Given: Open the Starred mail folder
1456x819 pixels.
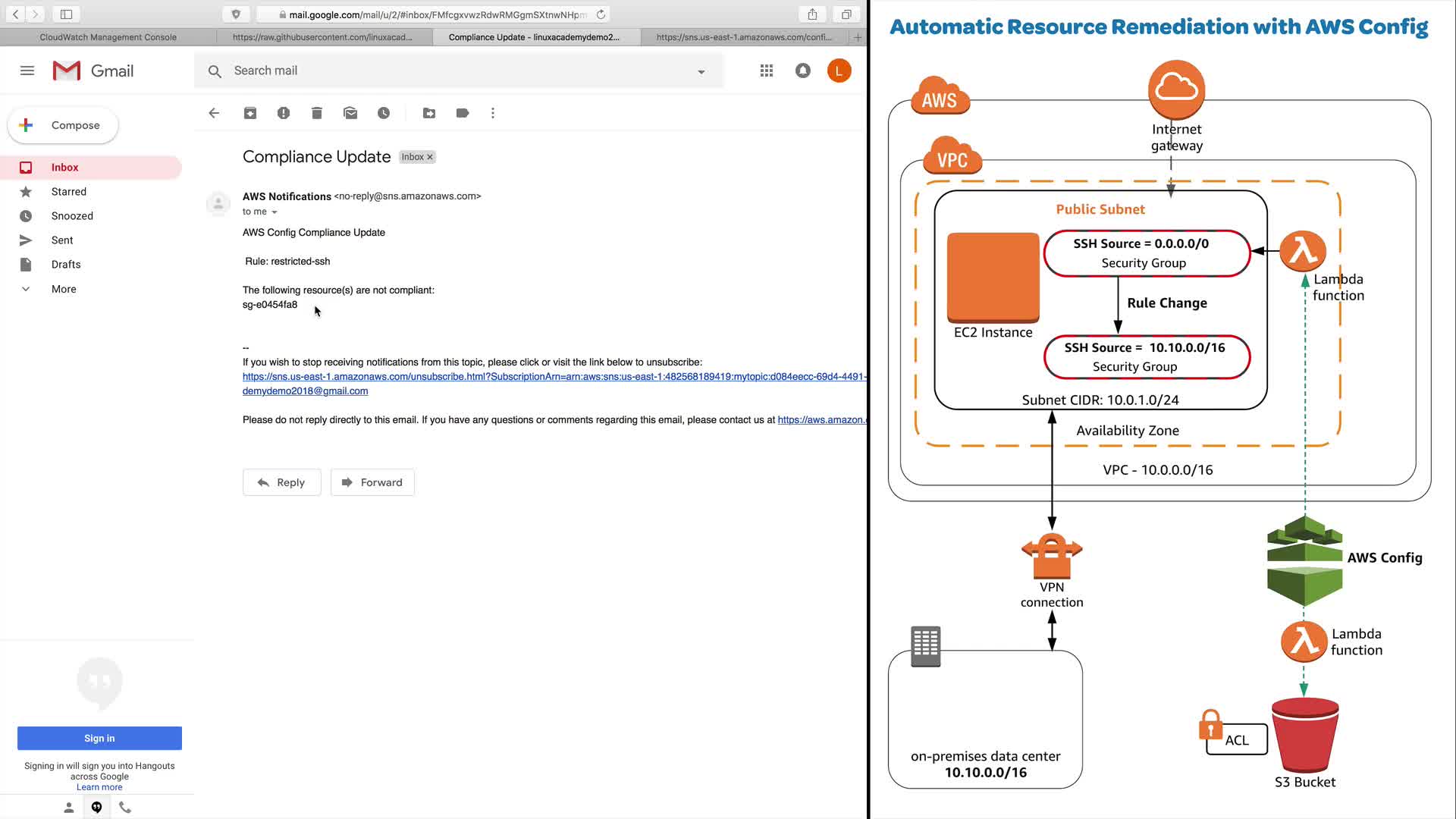Looking at the screenshot, I should point(68,192).
